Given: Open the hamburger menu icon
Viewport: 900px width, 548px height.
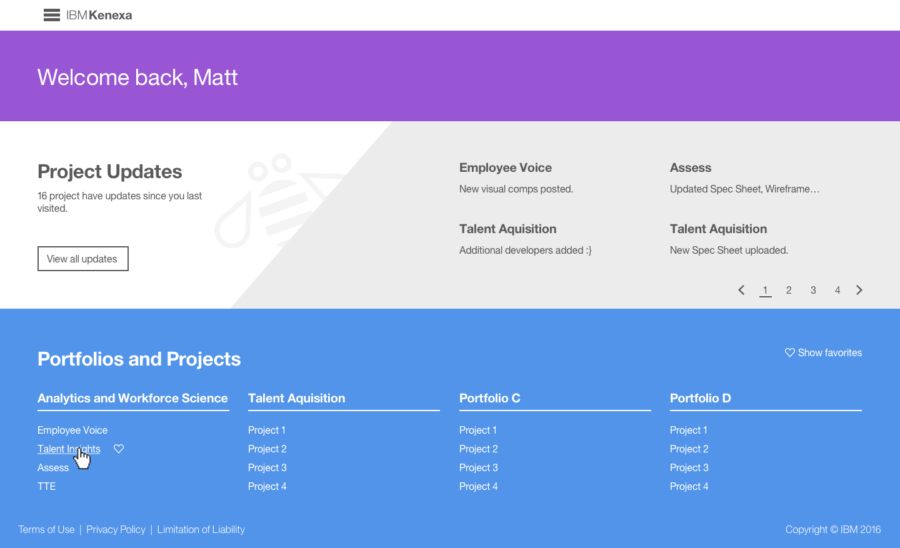Looking at the screenshot, I should (52, 15).
